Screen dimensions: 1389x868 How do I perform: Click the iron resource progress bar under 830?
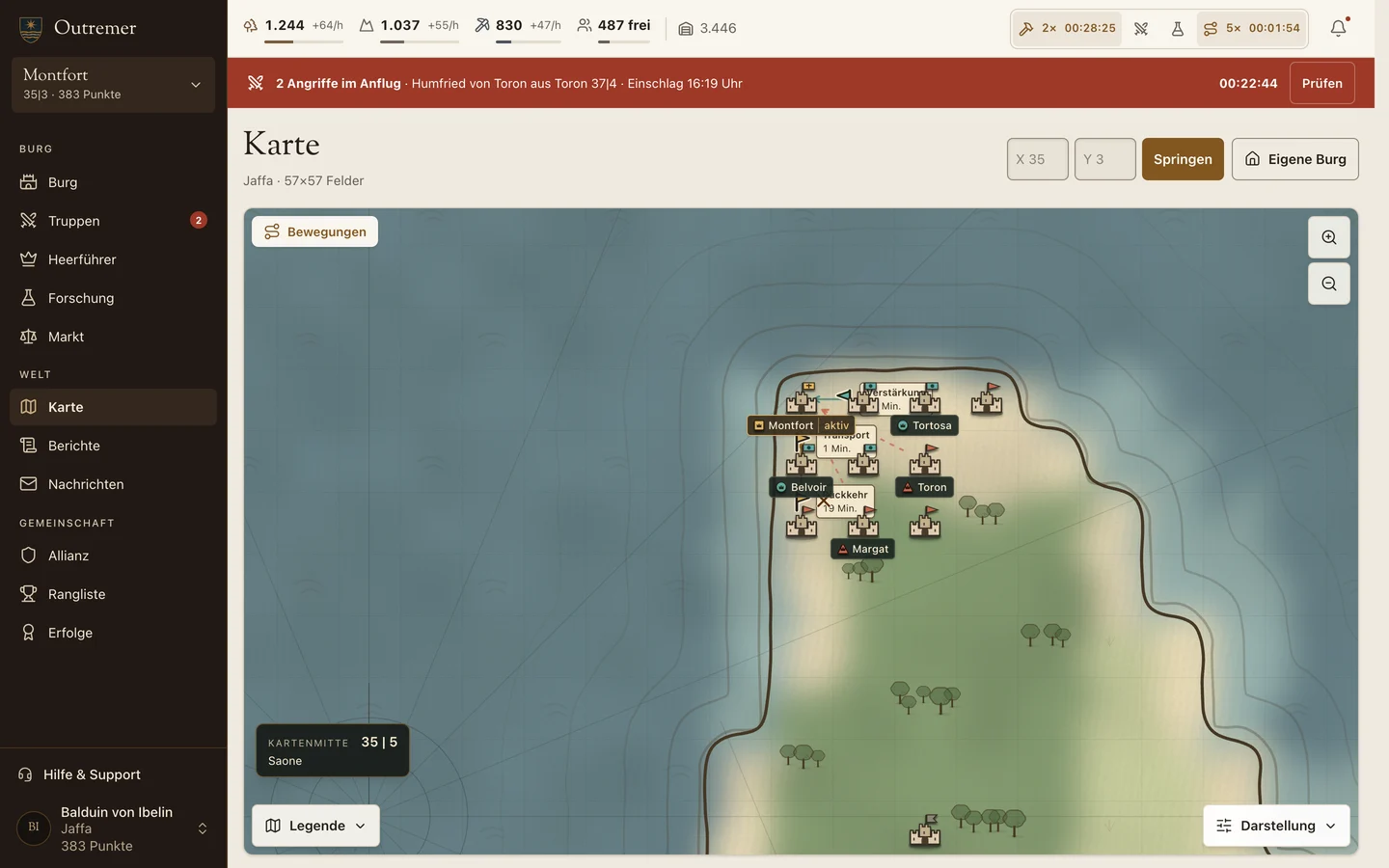pyautogui.click(x=528, y=41)
